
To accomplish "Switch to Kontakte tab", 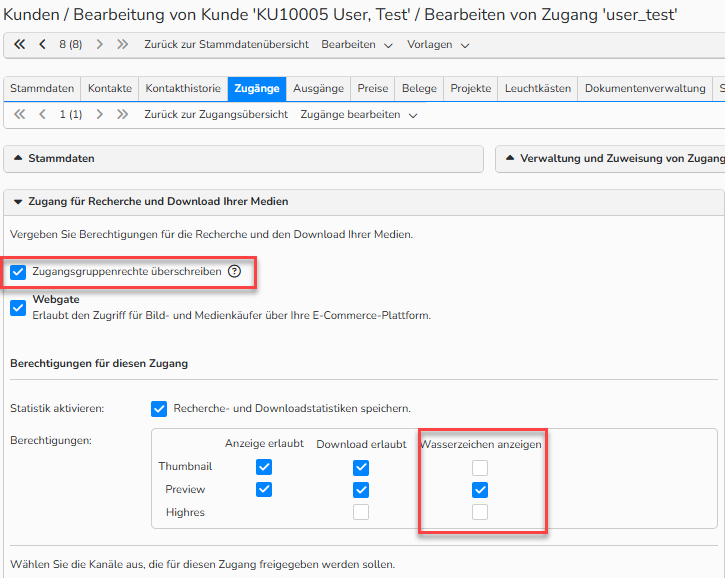I will (110, 88).
